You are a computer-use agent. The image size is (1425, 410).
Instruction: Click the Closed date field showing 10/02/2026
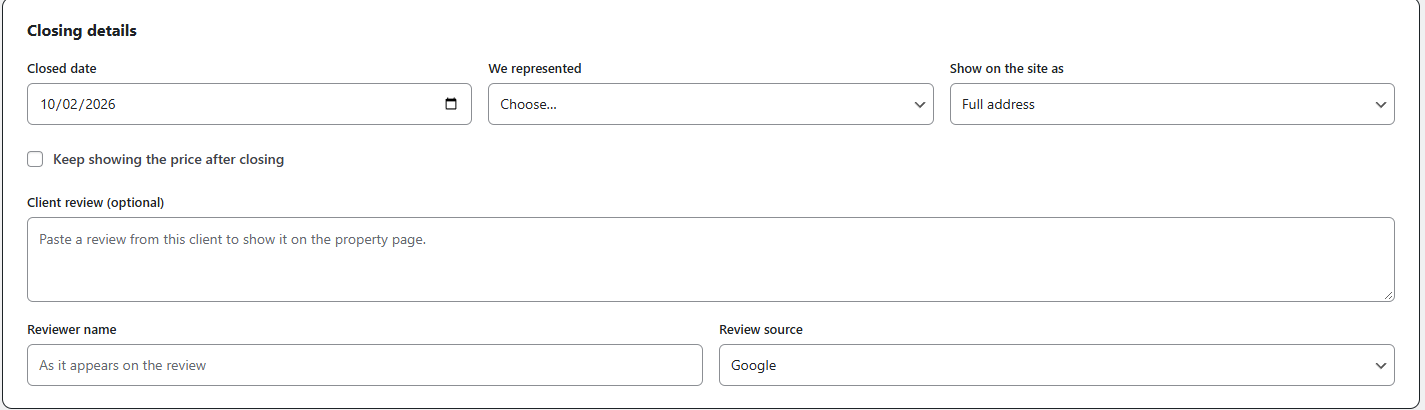(x=249, y=104)
